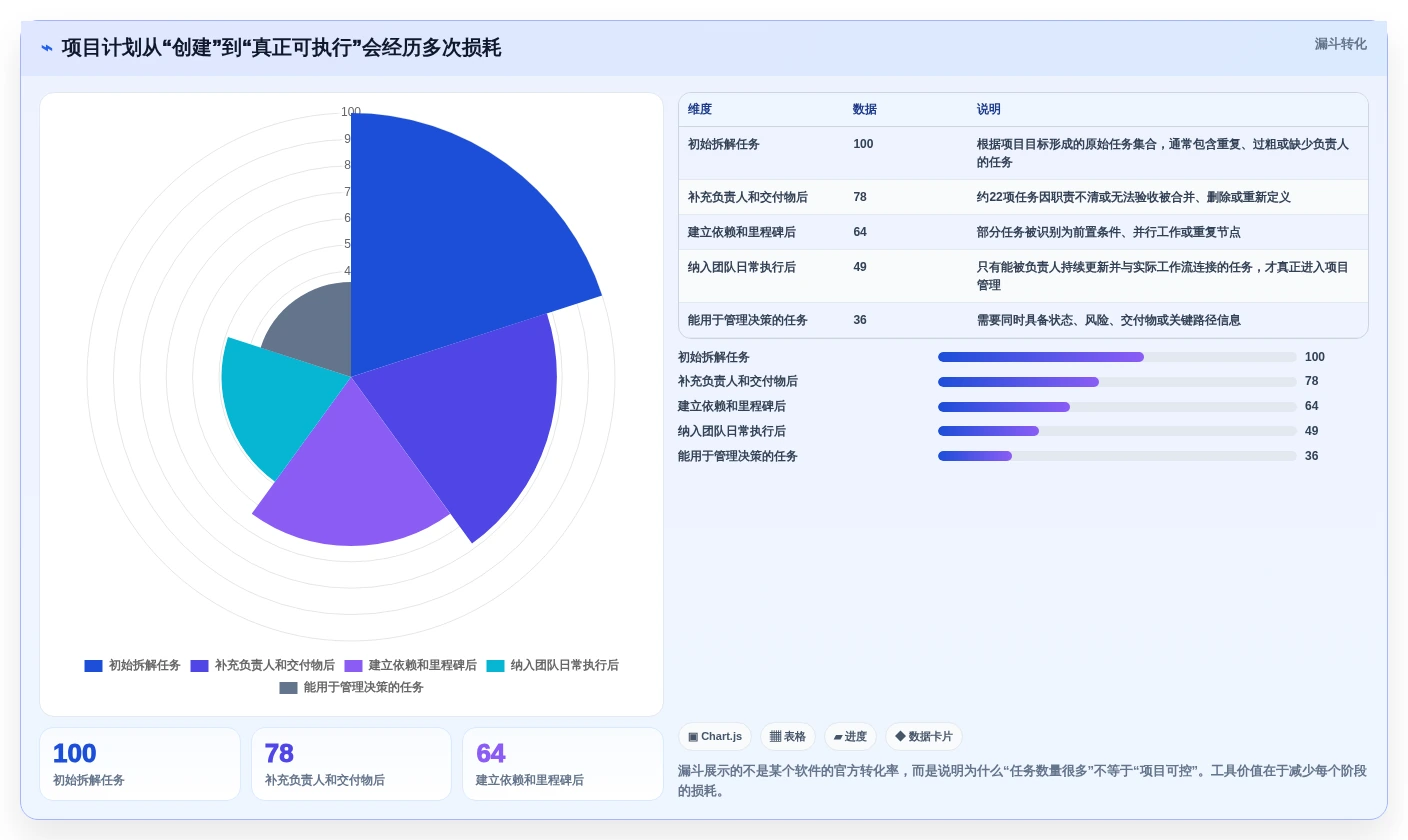This screenshot has height=840, width=1408.
Task: Click the 漏斗转化 label in header
Action: tap(1340, 44)
